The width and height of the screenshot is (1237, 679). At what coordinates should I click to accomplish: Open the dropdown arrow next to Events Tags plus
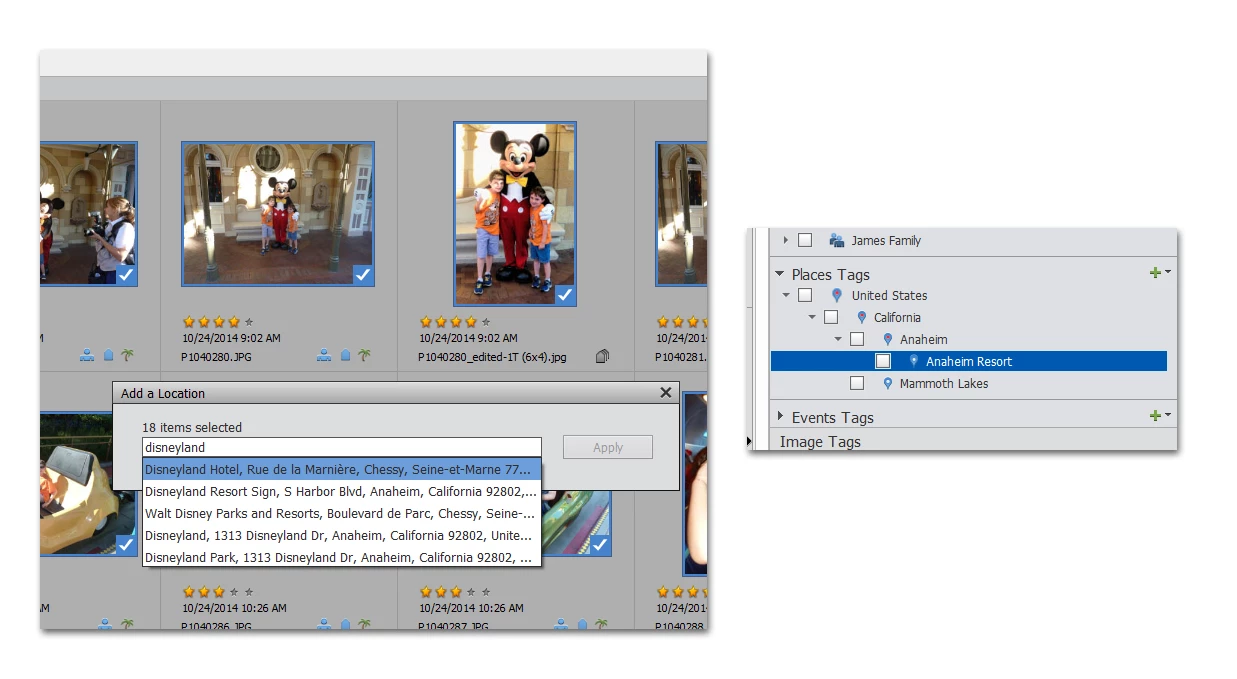coord(1167,415)
